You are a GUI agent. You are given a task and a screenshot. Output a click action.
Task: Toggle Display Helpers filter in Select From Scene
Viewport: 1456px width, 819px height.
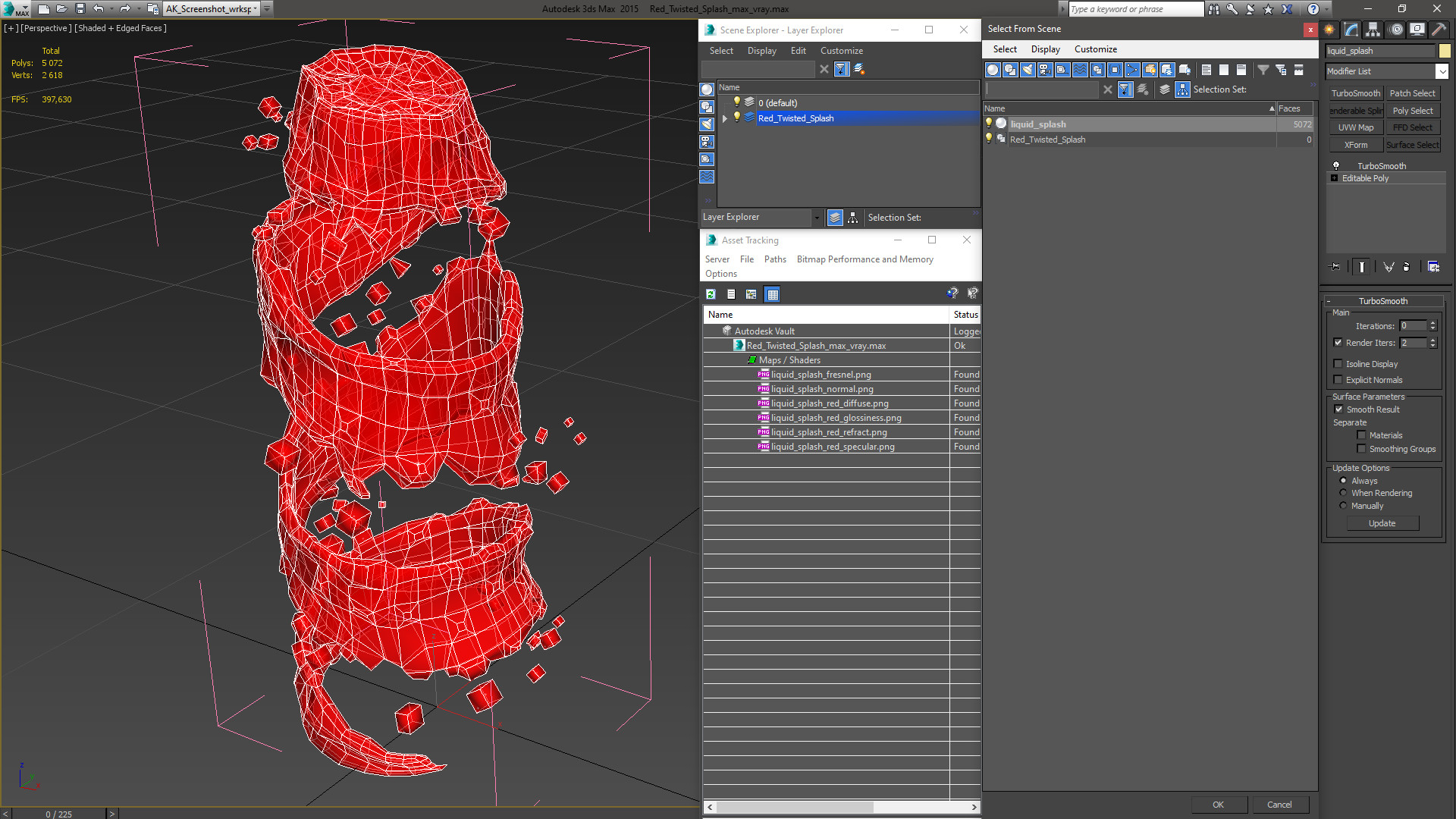[x=1062, y=70]
